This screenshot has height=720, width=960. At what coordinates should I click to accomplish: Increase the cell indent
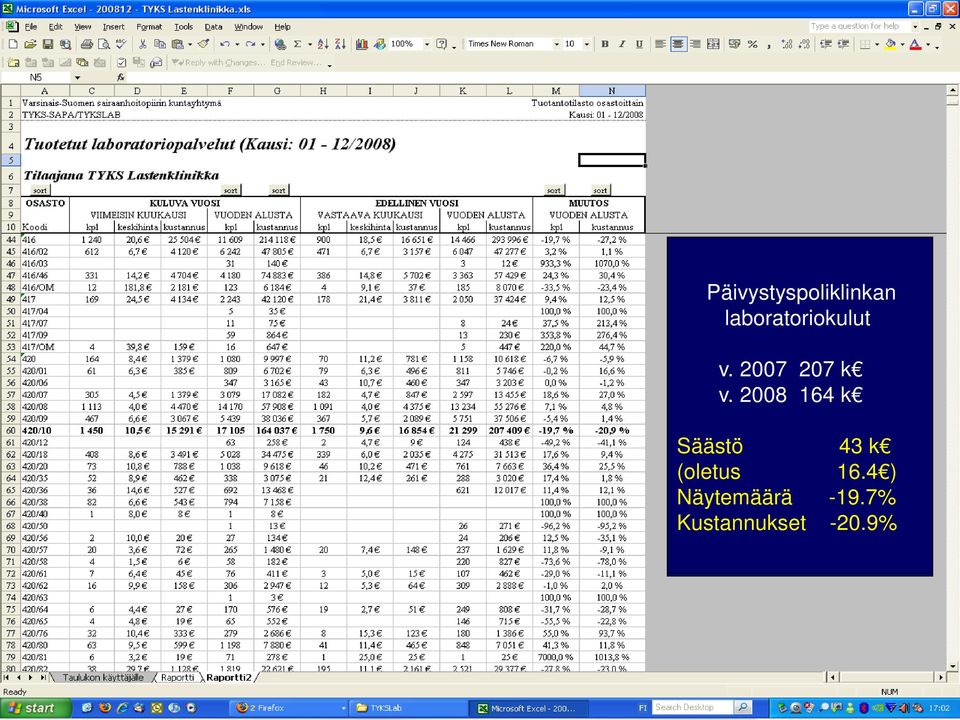click(843, 44)
